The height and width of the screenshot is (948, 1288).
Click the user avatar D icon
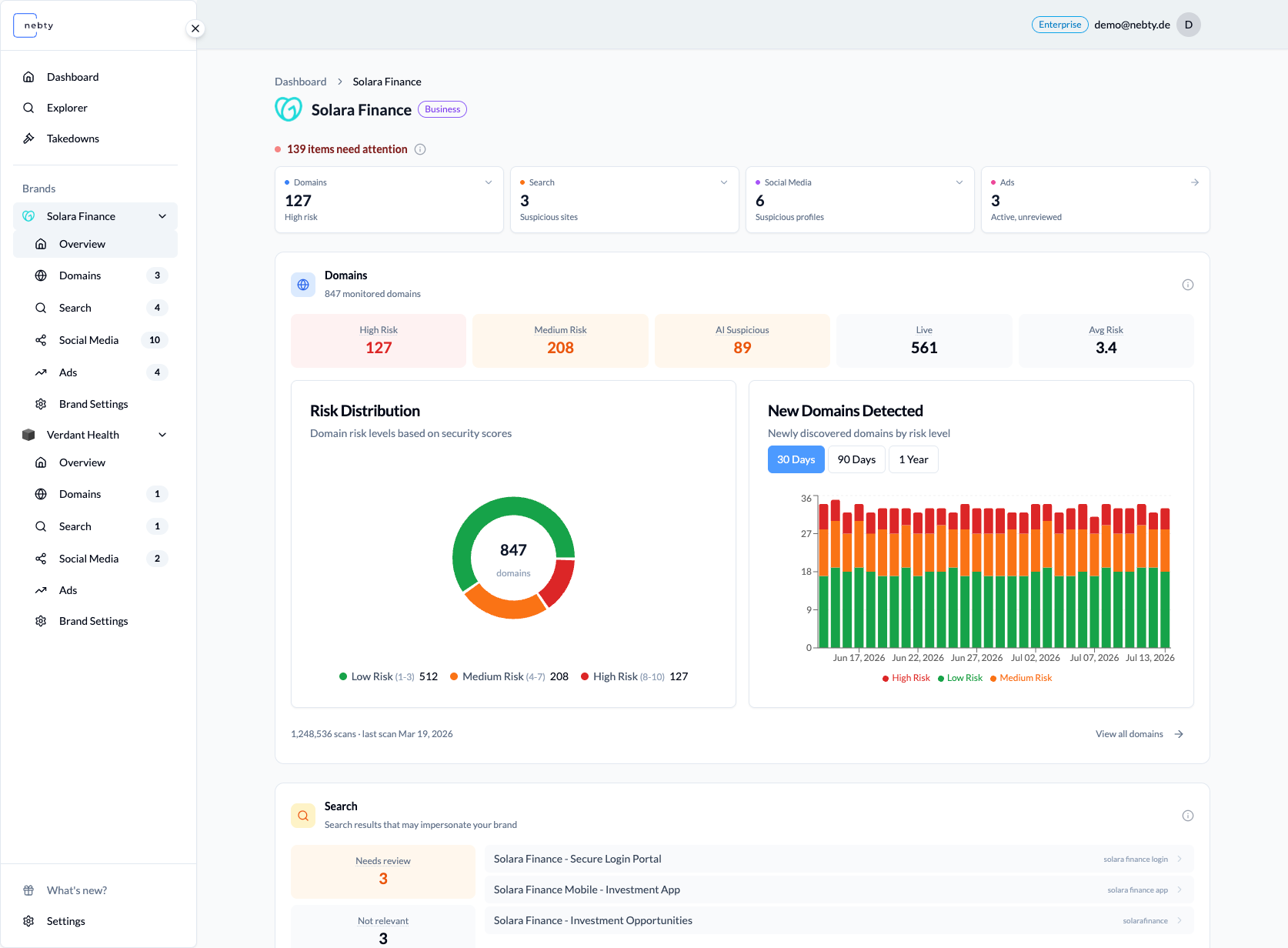pyautogui.click(x=1189, y=25)
